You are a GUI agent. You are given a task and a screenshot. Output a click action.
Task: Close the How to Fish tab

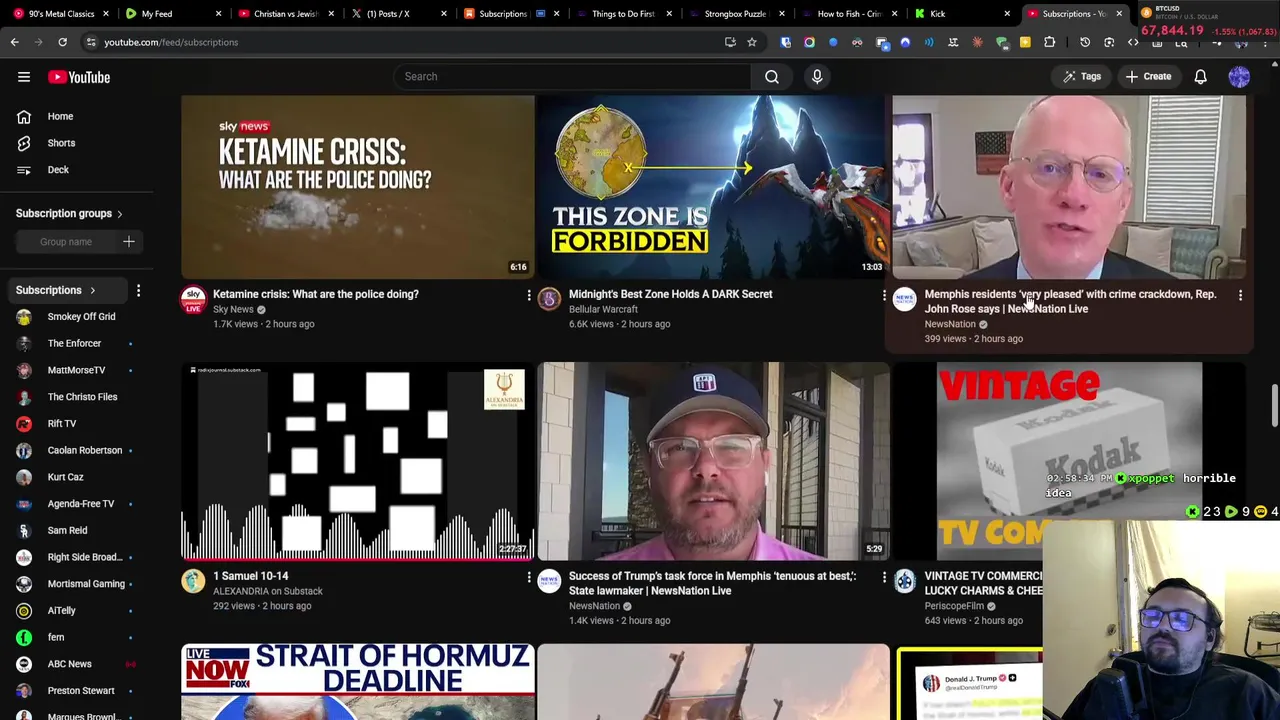point(894,14)
